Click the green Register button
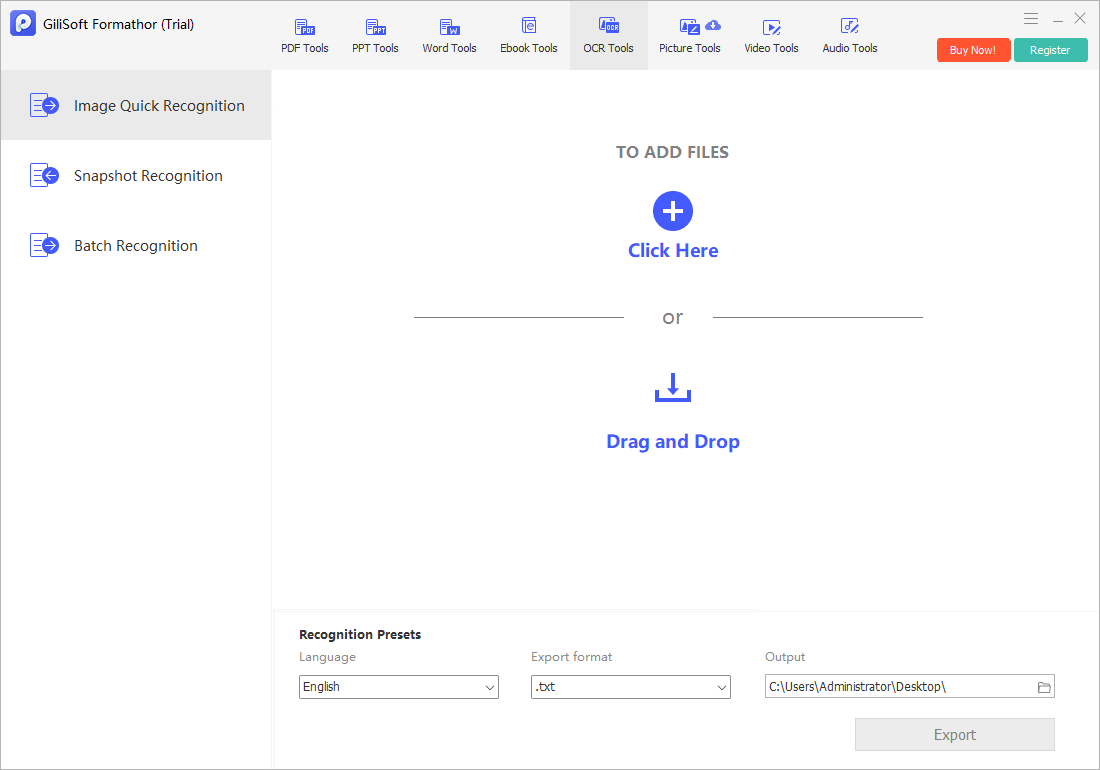This screenshot has width=1100, height=770. tap(1050, 50)
